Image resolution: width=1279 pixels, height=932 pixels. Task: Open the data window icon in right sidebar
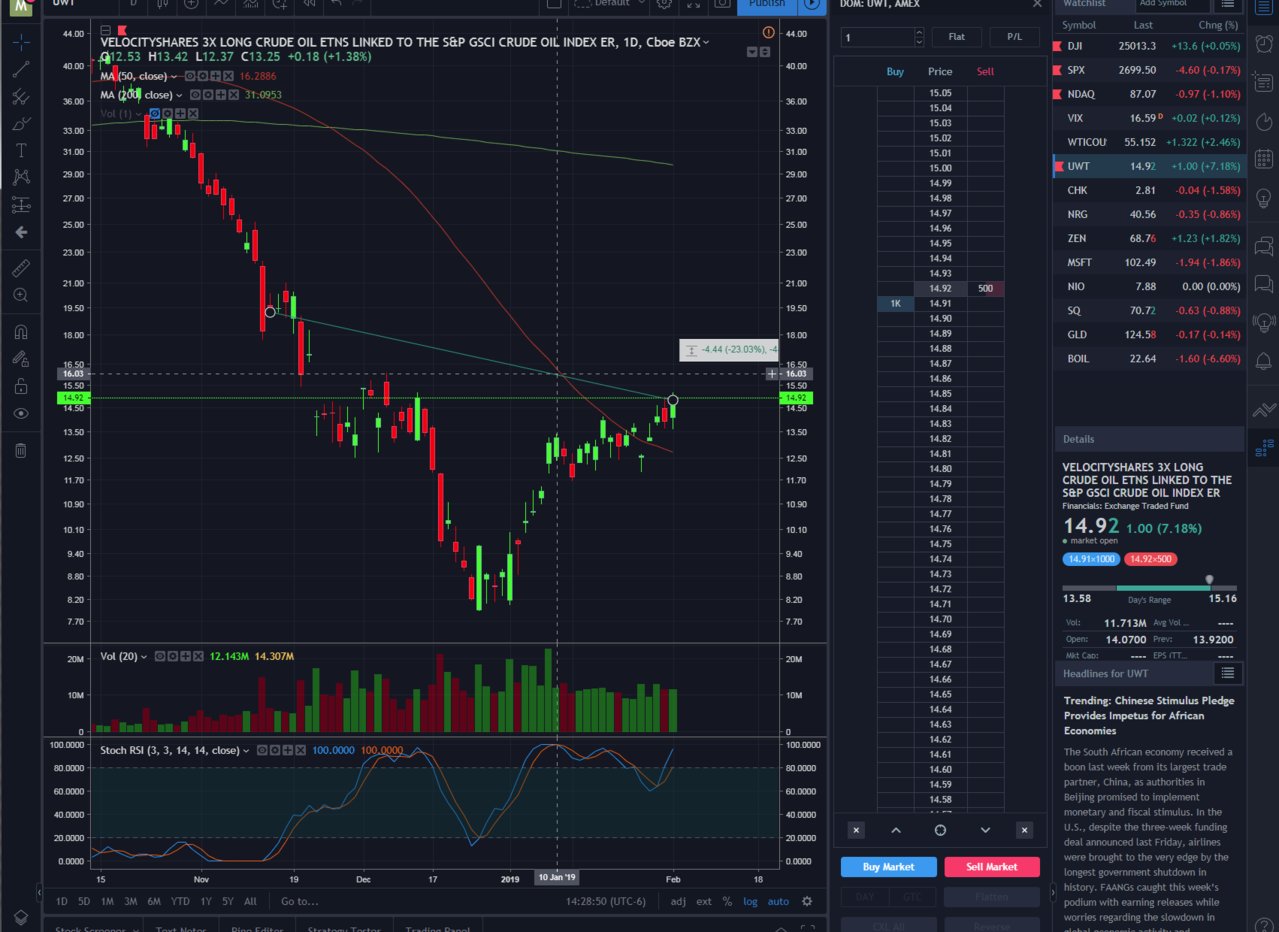point(1263,82)
